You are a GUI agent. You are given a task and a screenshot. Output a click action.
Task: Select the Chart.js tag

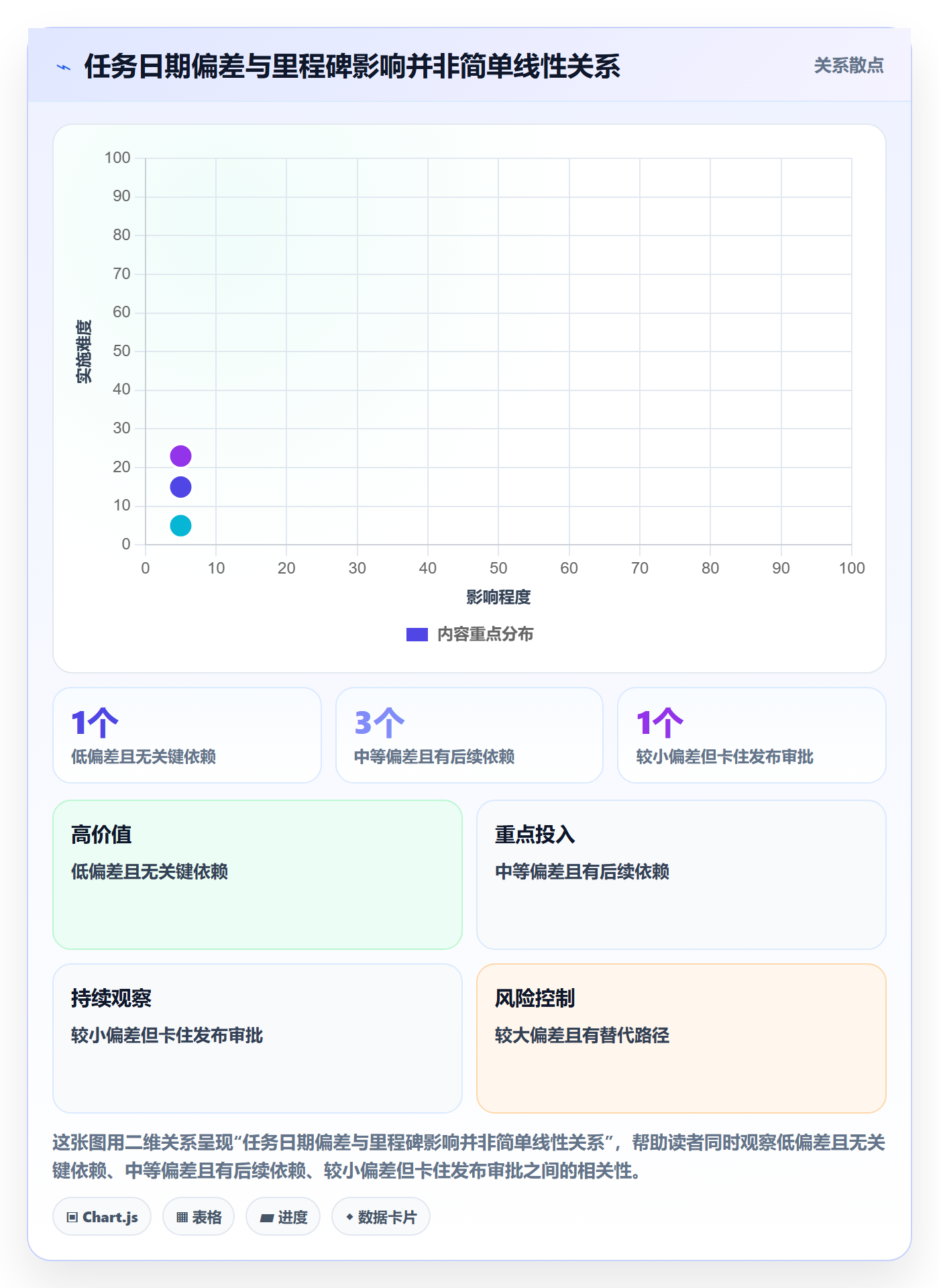point(102,1217)
